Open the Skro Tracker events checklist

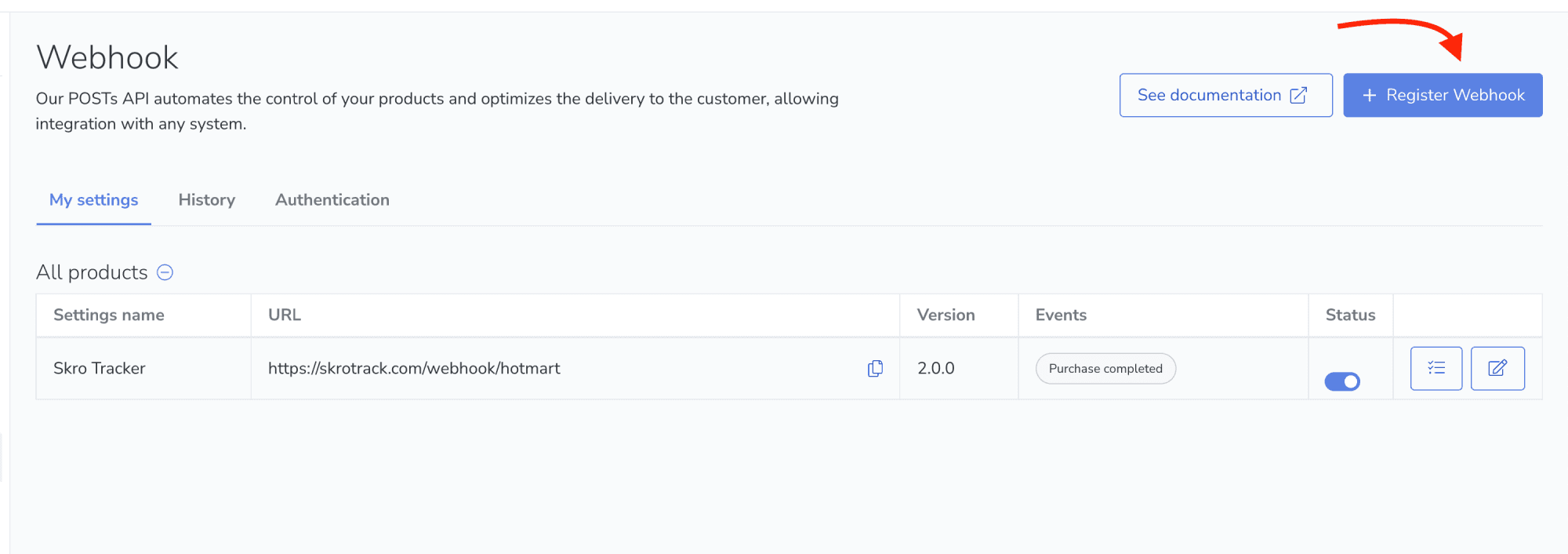pyautogui.click(x=1436, y=368)
